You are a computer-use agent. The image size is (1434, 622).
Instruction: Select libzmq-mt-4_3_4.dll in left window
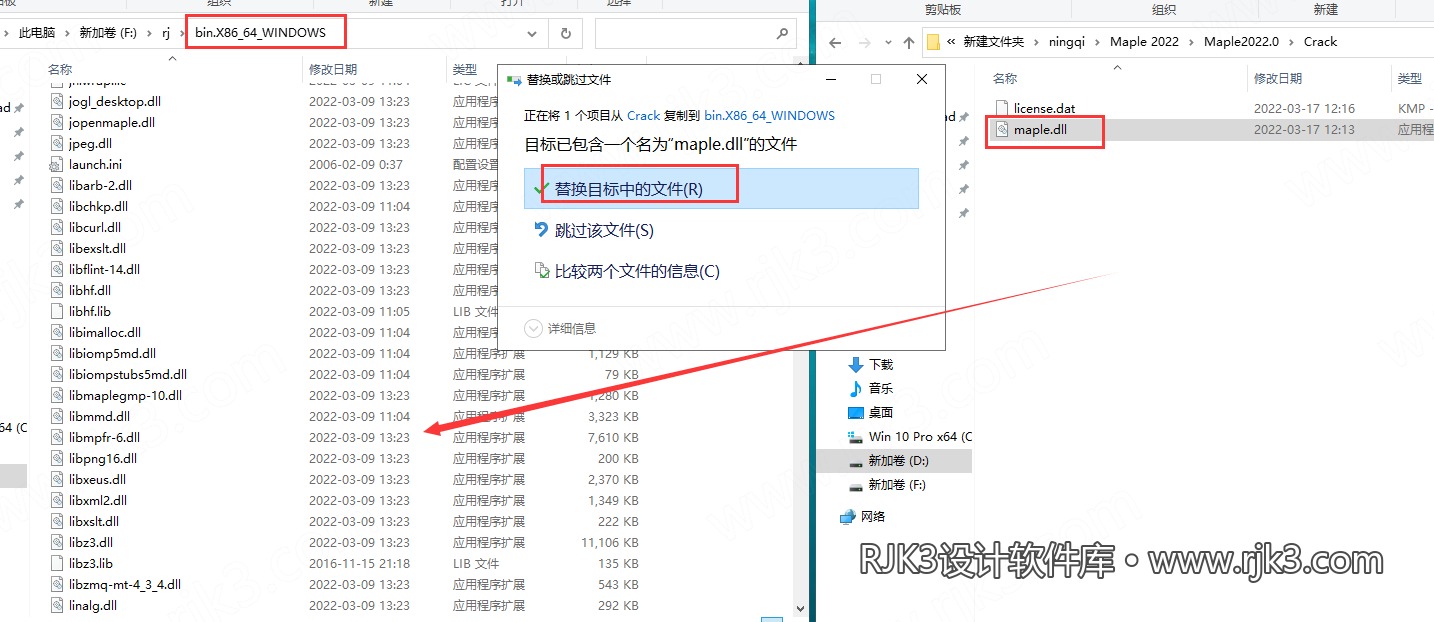click(124, 584)
